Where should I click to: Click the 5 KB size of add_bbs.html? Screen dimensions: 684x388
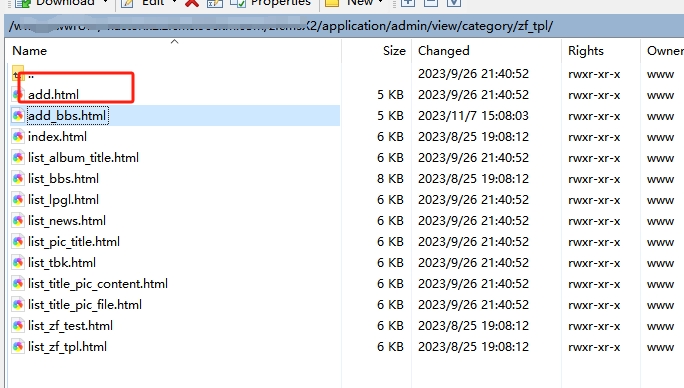pyautogui.click(x=390, y=116)
